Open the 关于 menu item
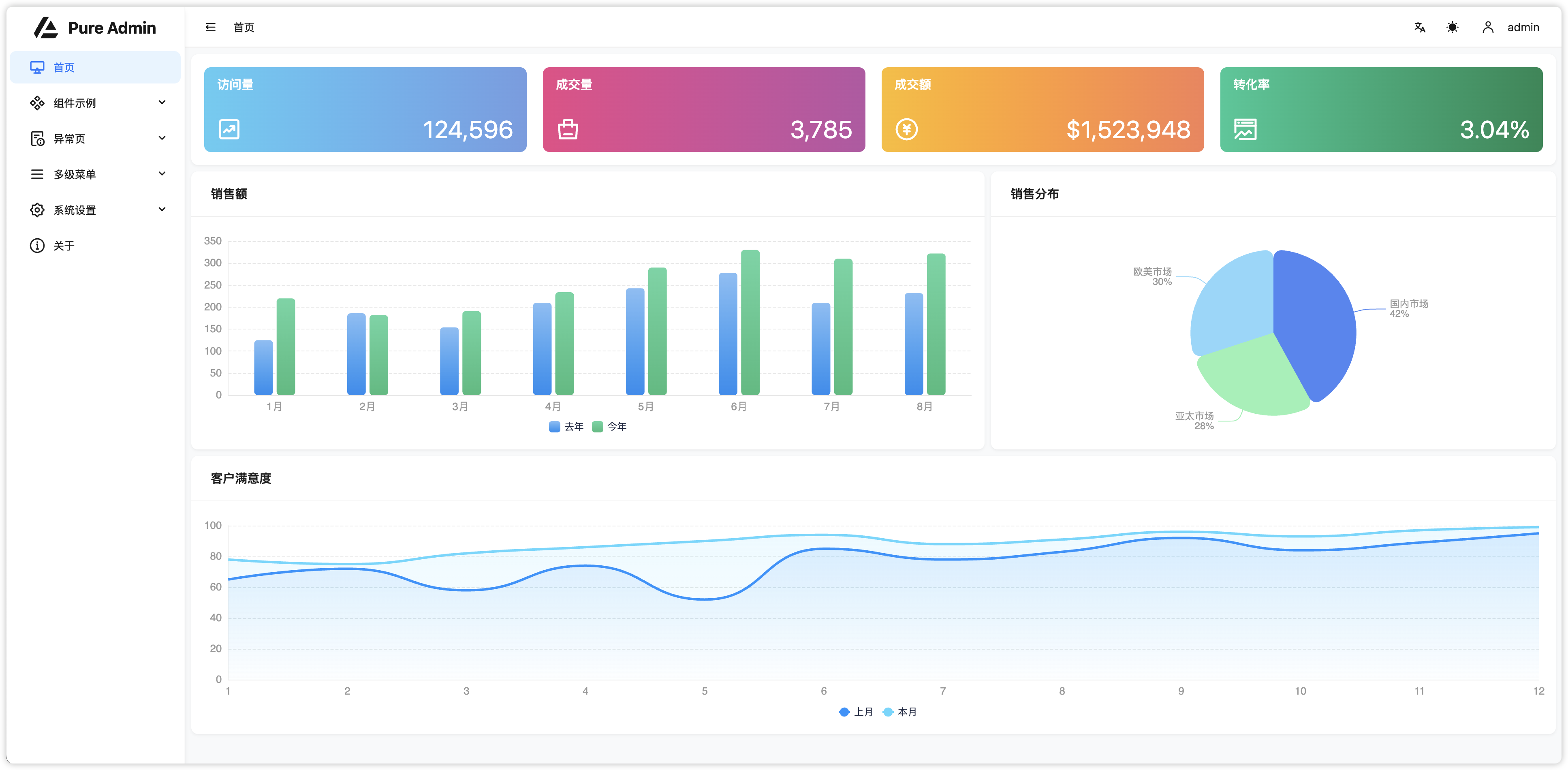The height and width of the screenshot is (770, 1568). coord(63,245)
